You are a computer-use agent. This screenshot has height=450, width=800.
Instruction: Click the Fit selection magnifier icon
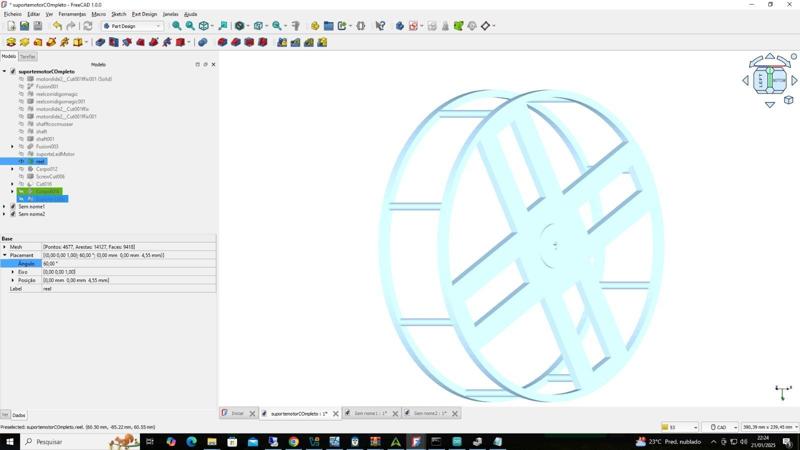point(190,26)
